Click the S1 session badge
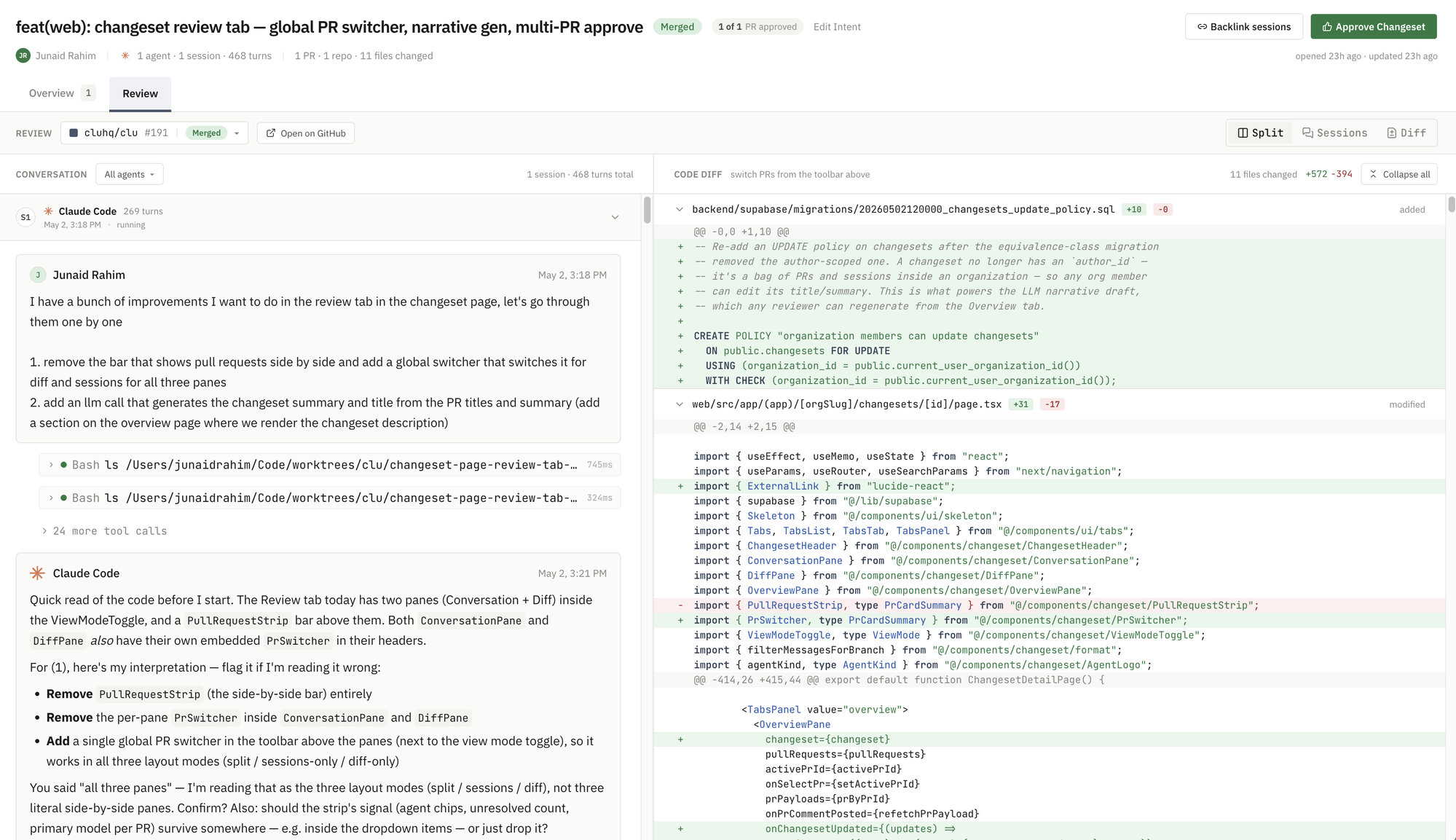Image resolution: width=1456 pixels, height=840 pixels. 25,217
